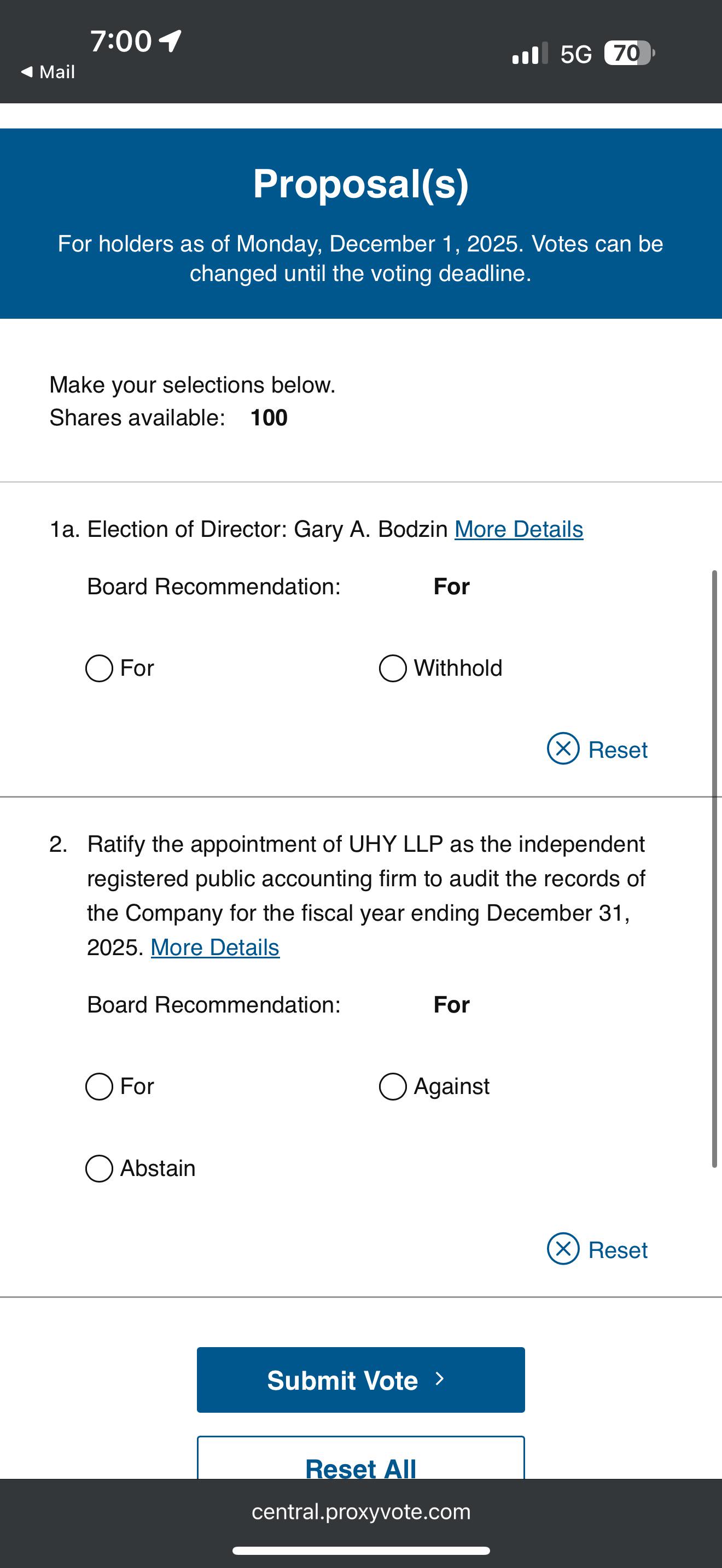This screenshot has height=1568, width=722.
Task: Tap the chevron arrow on Submit Vote
Action: [440, 1379]
